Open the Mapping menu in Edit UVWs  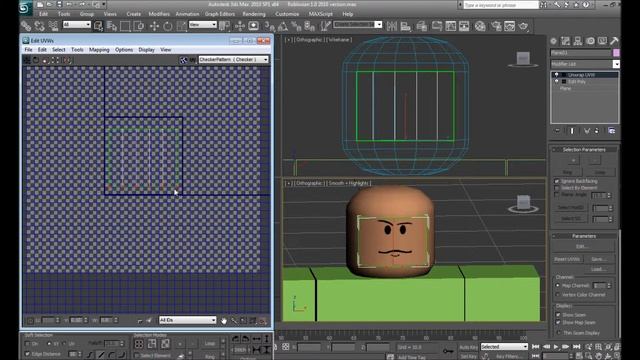pyautogui.click(x=99, y=50)
